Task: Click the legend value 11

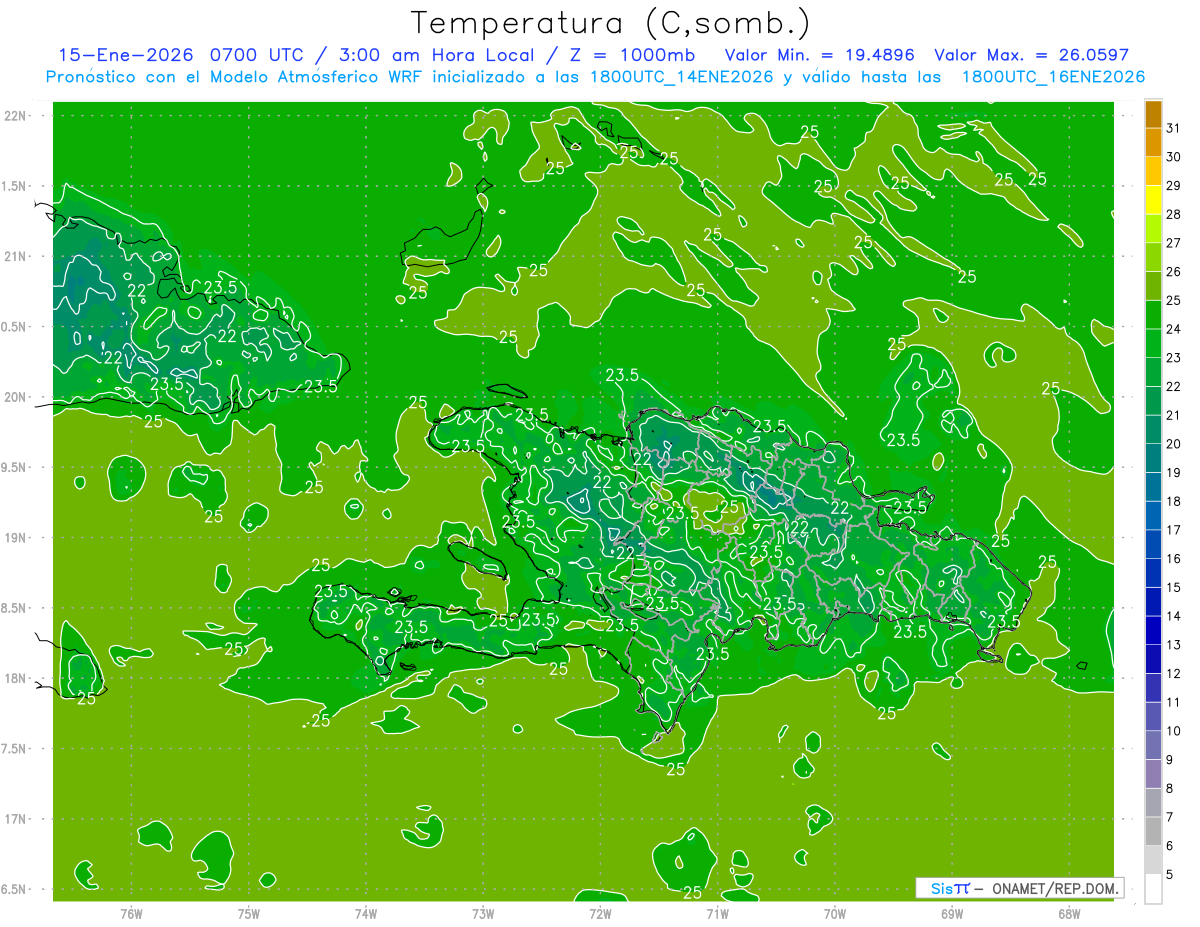Action: click(1173, 702)
